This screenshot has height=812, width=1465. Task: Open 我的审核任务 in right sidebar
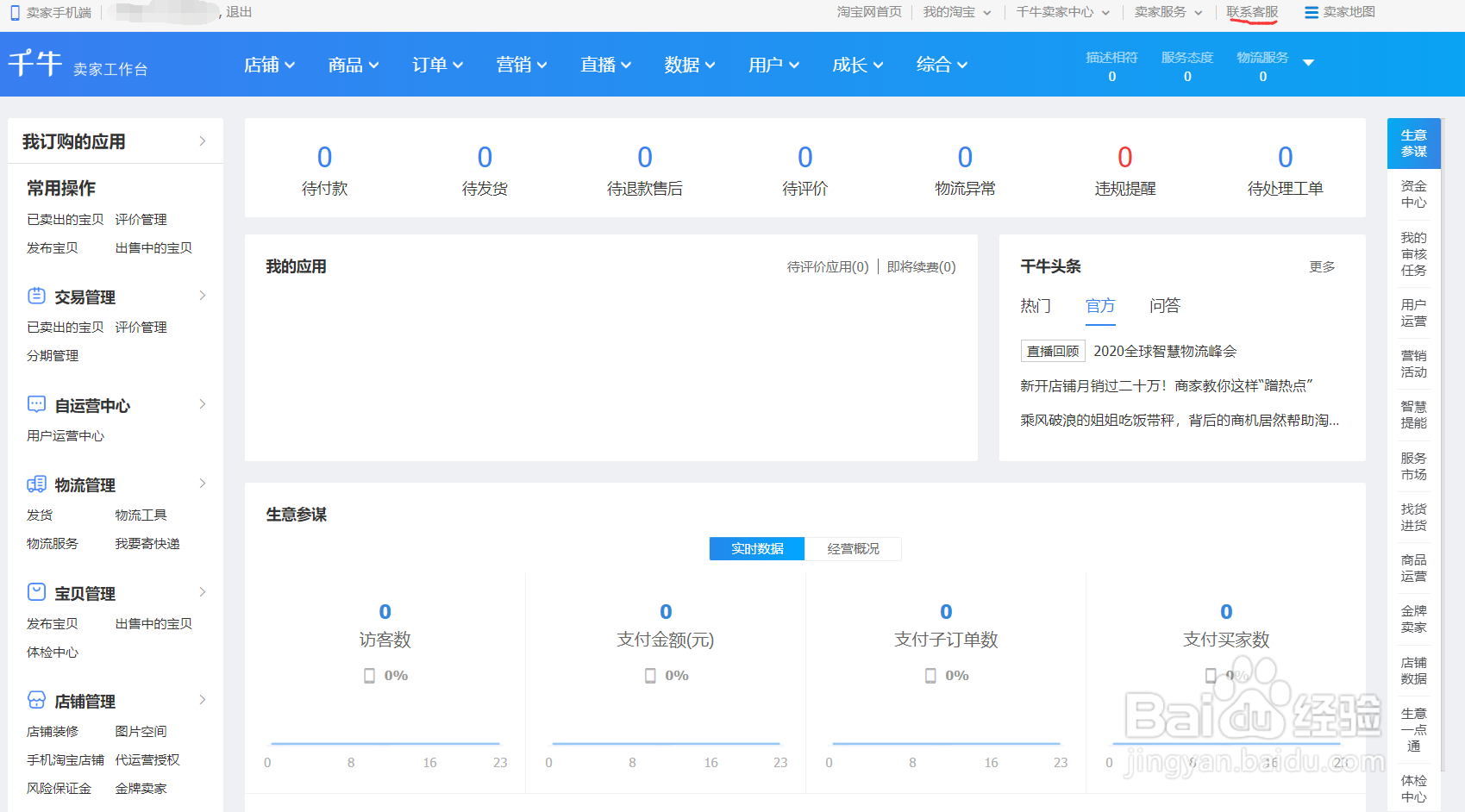[1414, 253]
